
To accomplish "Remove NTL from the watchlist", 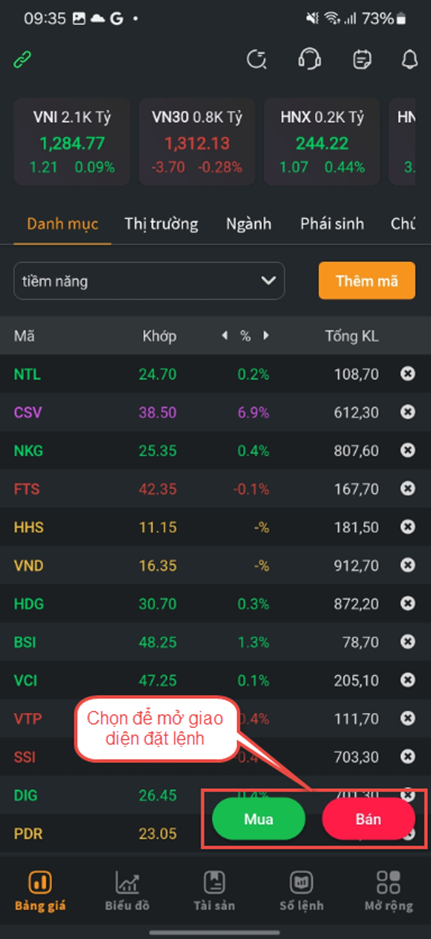I will tap(408, 374).
